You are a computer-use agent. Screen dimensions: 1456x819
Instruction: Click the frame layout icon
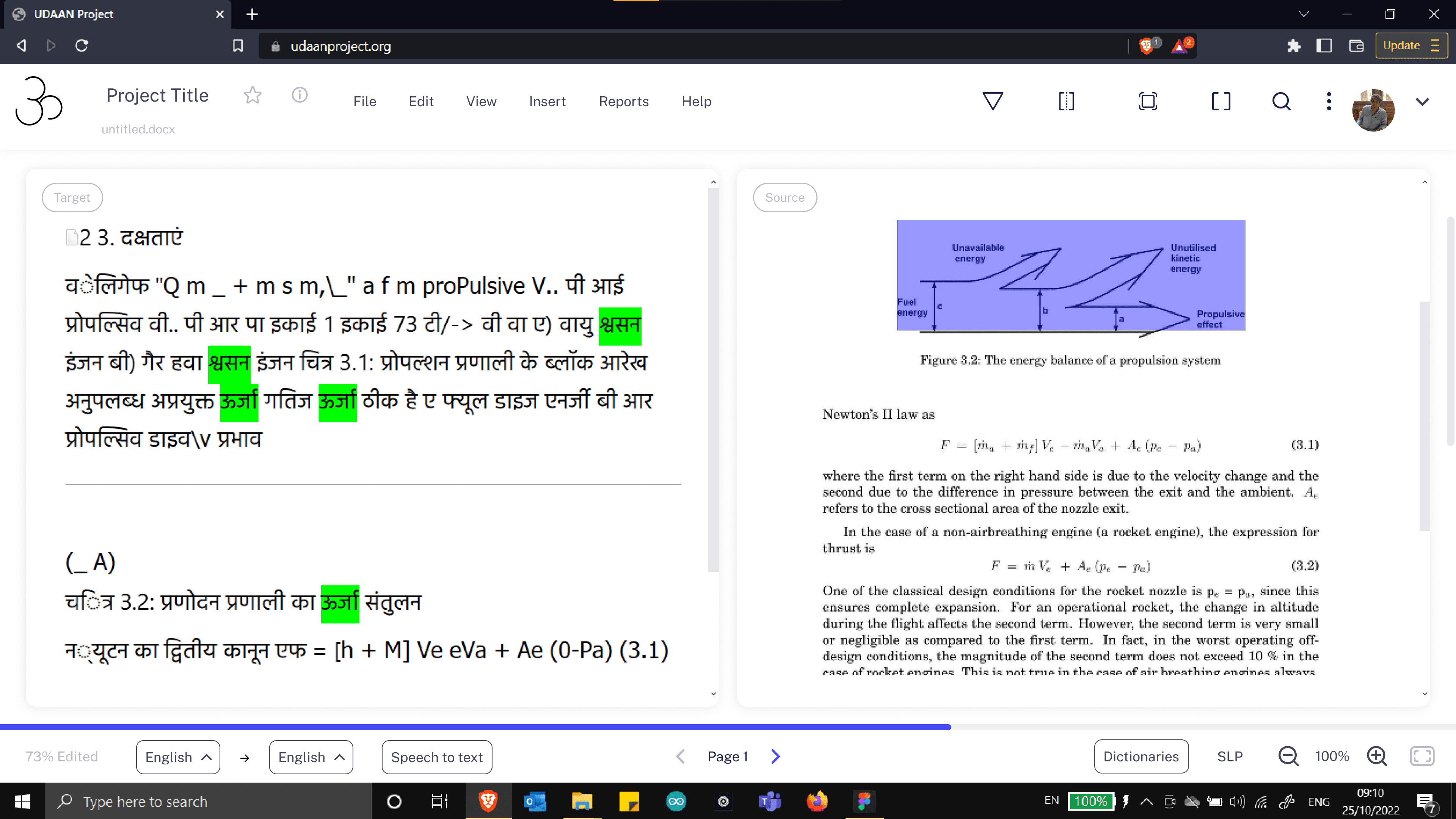[1147, 101]
